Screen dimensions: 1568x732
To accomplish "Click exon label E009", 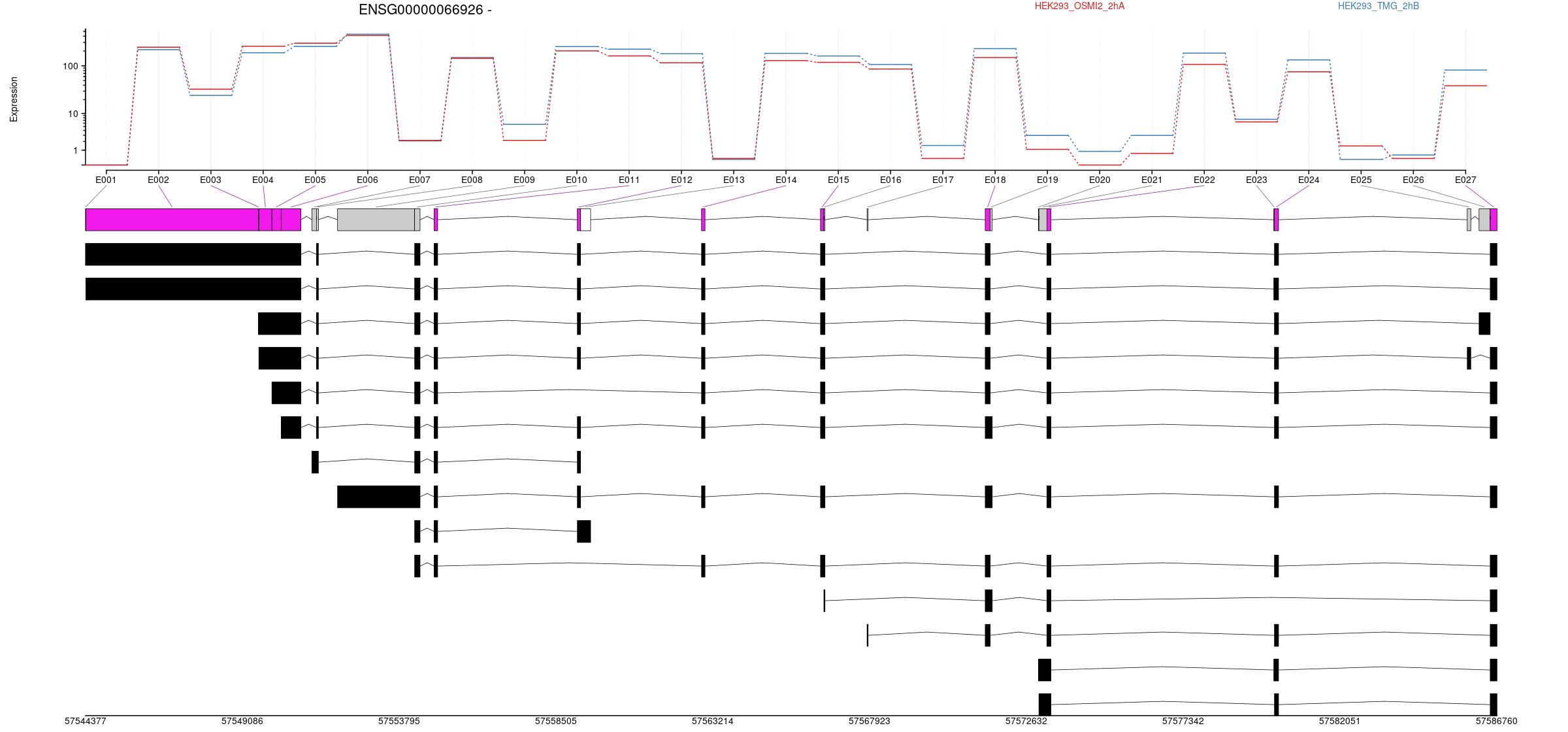I will pyautogui.click(x=524, y=180).
